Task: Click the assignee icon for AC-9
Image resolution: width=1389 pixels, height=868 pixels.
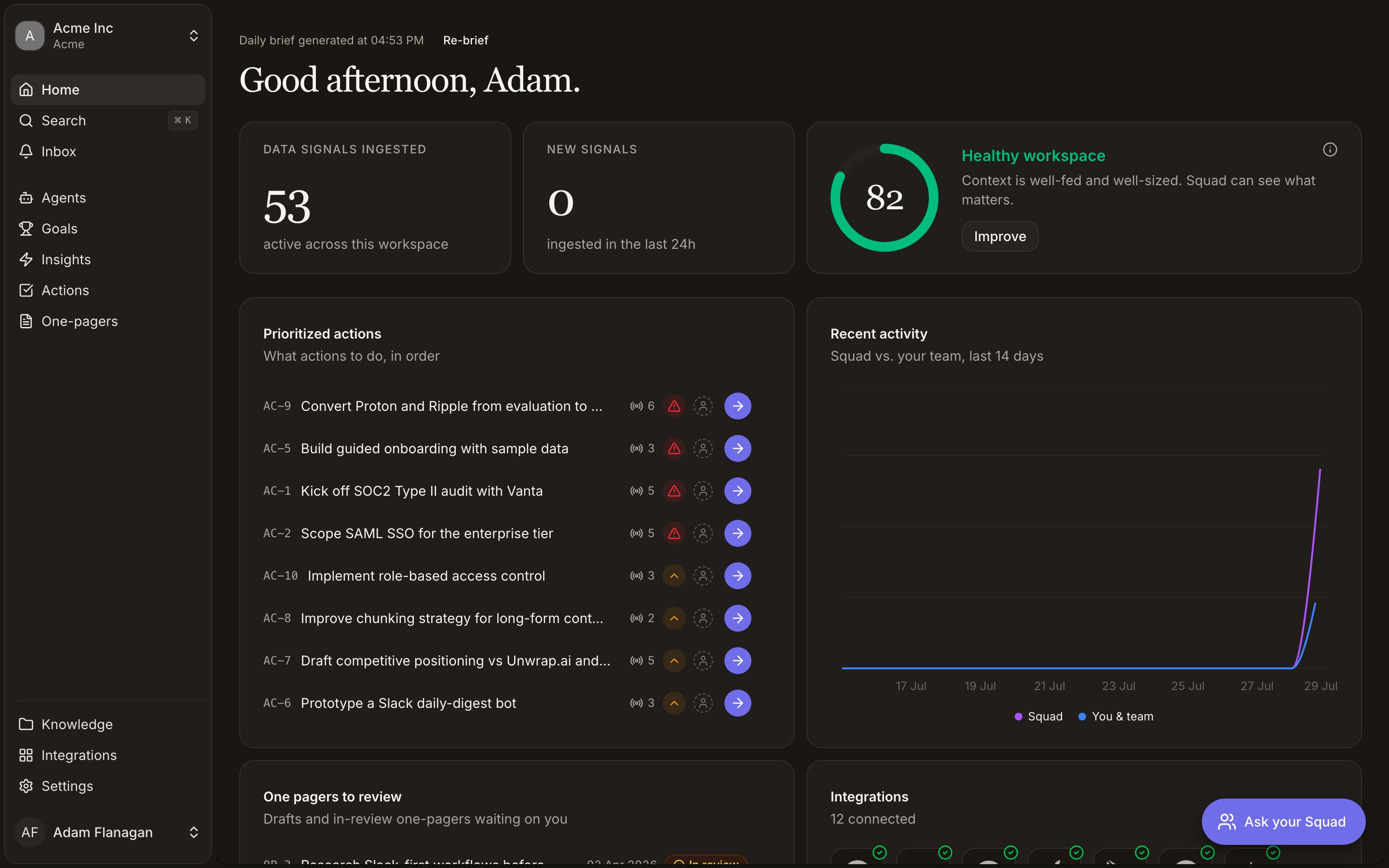Action: pos(703,406)
